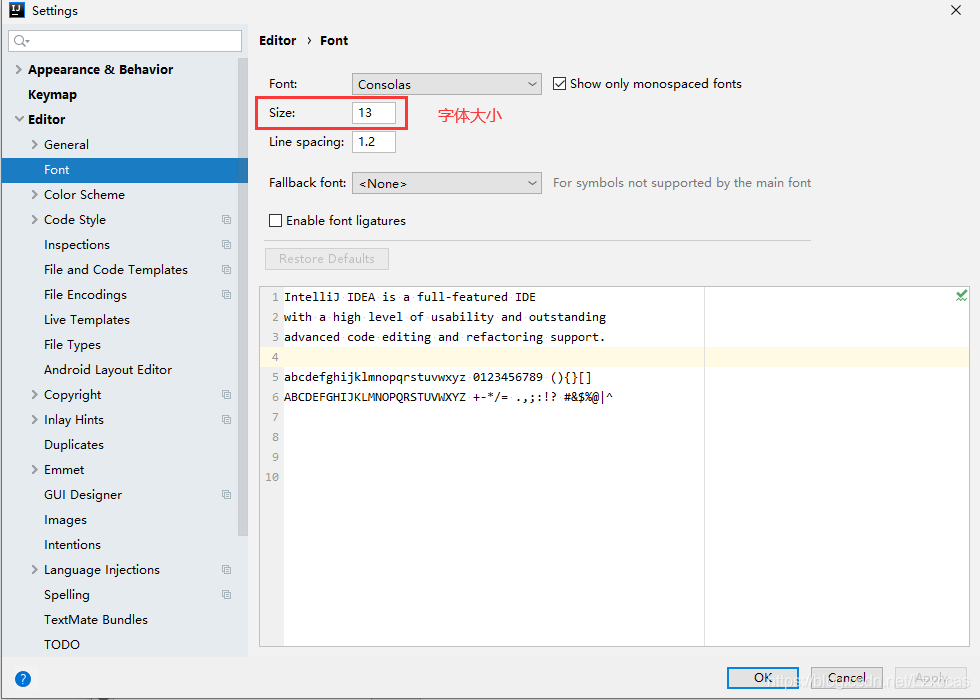Click project-level icon next to Code Style
The width and height of the screenshot is (980, 700).
[x=226, y=219]
